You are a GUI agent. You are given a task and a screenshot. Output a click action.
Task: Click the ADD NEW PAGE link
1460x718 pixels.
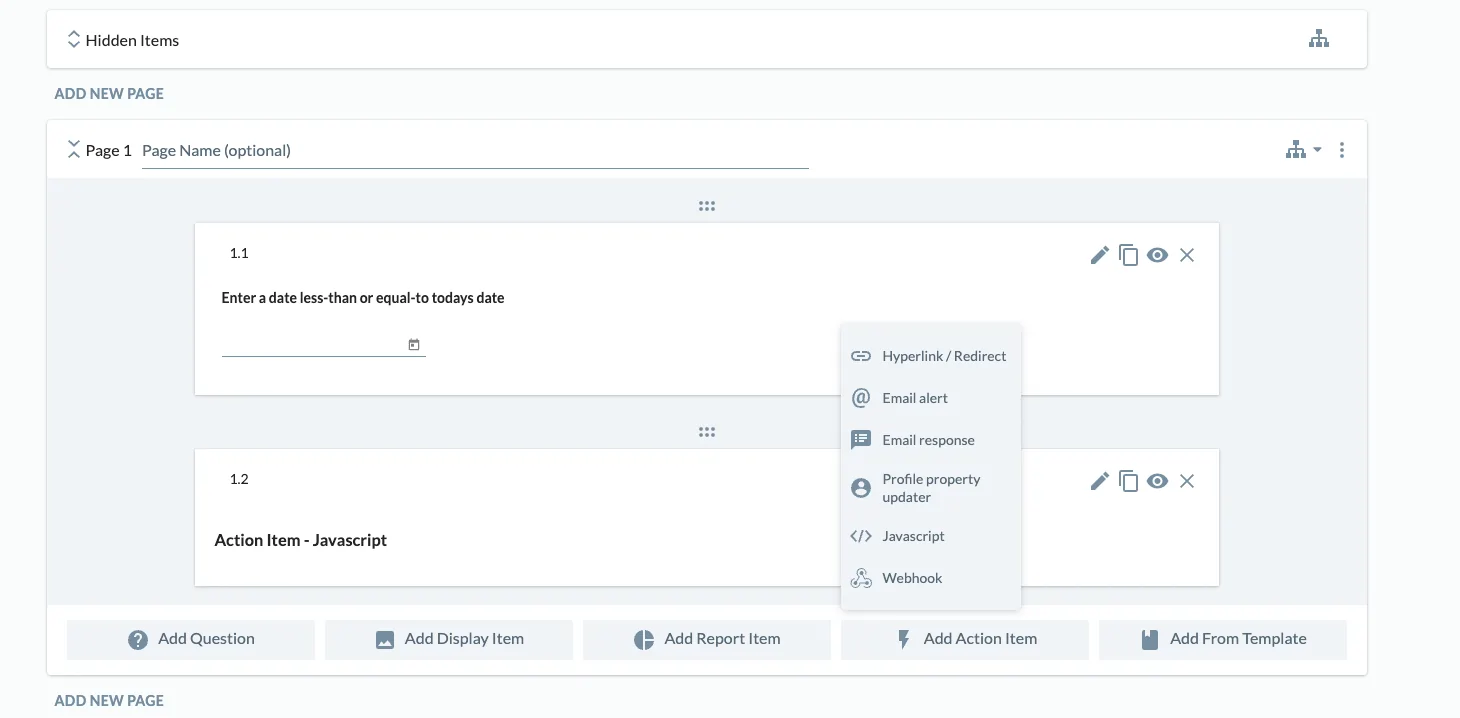(108, 93)
